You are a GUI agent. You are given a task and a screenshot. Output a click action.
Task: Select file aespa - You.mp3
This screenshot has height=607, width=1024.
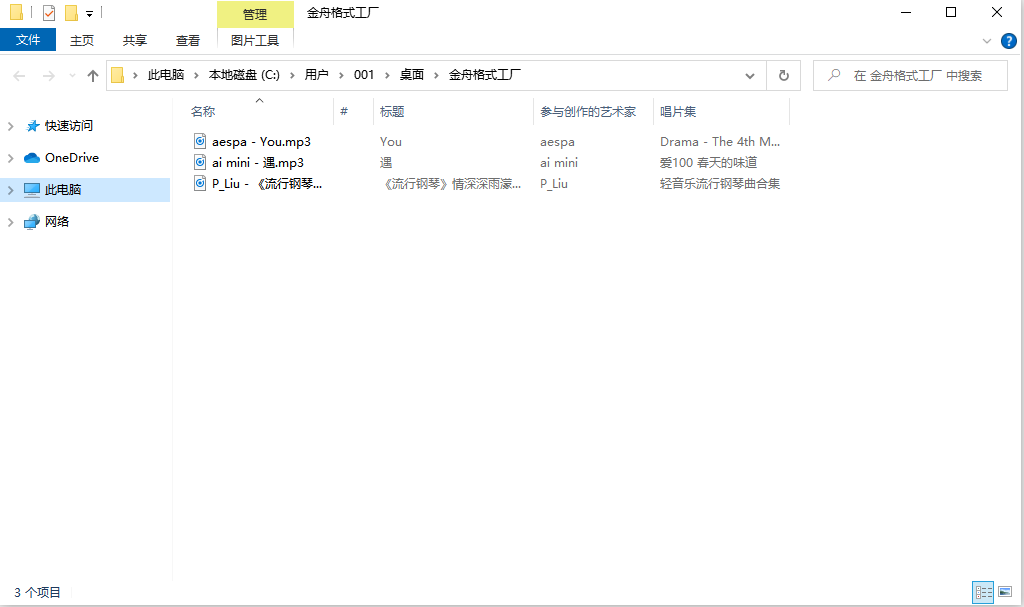coord(261,142)
